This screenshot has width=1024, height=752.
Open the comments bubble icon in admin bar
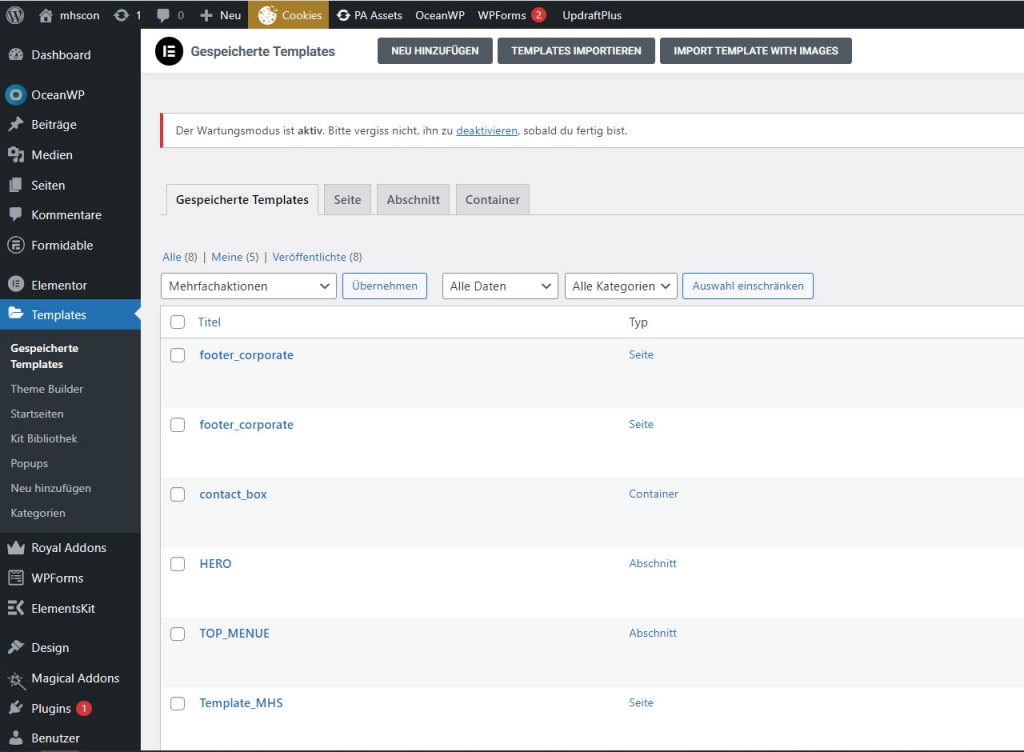tap(163, 15)
